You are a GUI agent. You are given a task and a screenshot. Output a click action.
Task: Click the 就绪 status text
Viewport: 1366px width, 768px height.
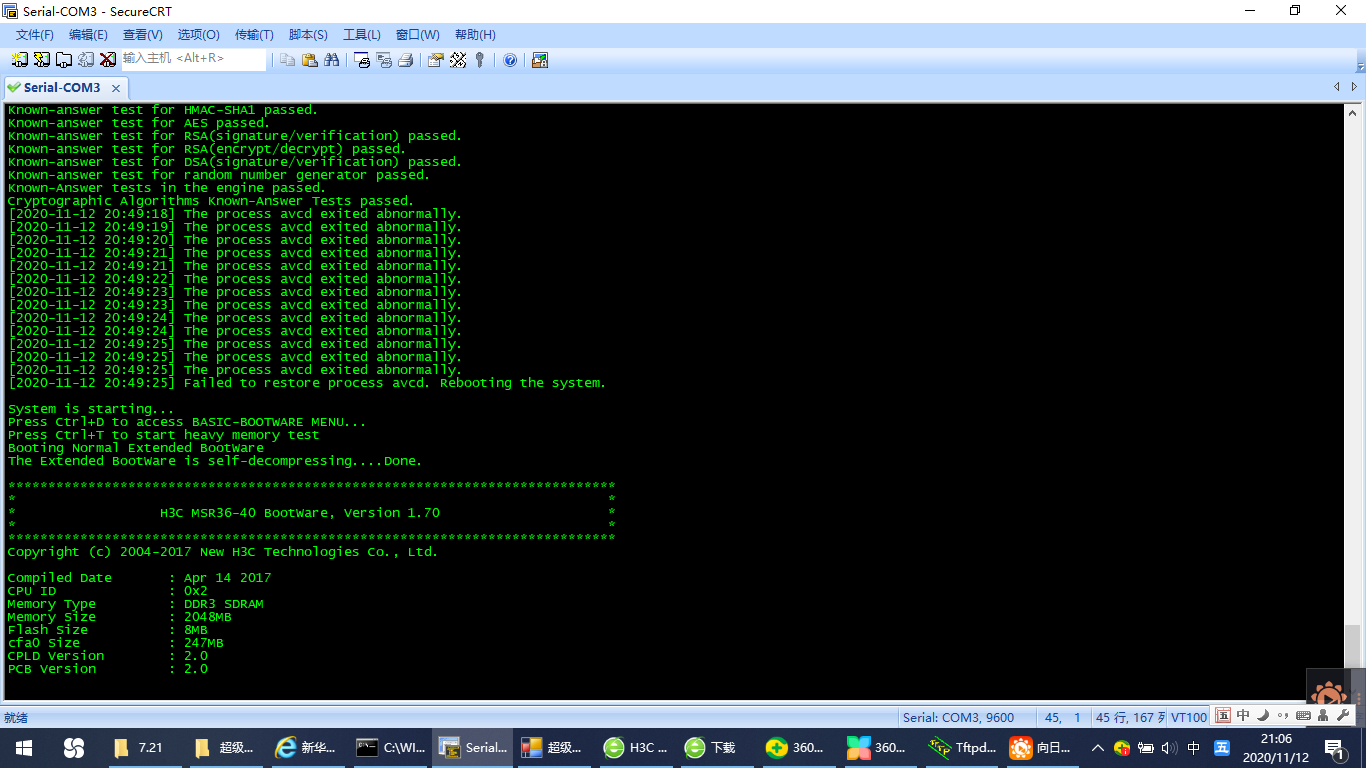tap(16, 717)
